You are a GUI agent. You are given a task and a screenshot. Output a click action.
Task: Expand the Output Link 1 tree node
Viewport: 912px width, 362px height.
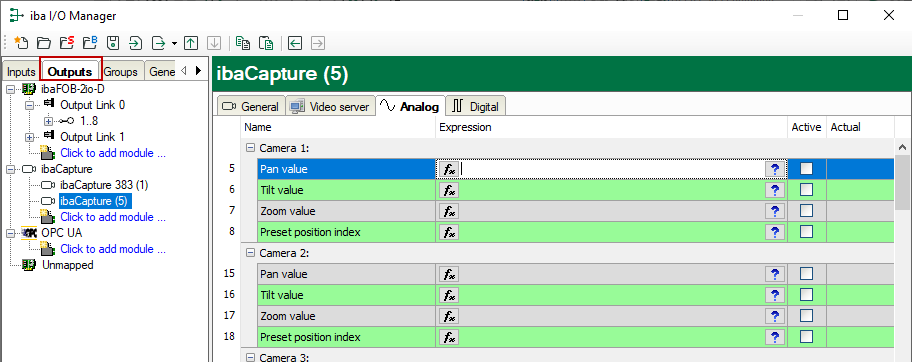point(29,137)
